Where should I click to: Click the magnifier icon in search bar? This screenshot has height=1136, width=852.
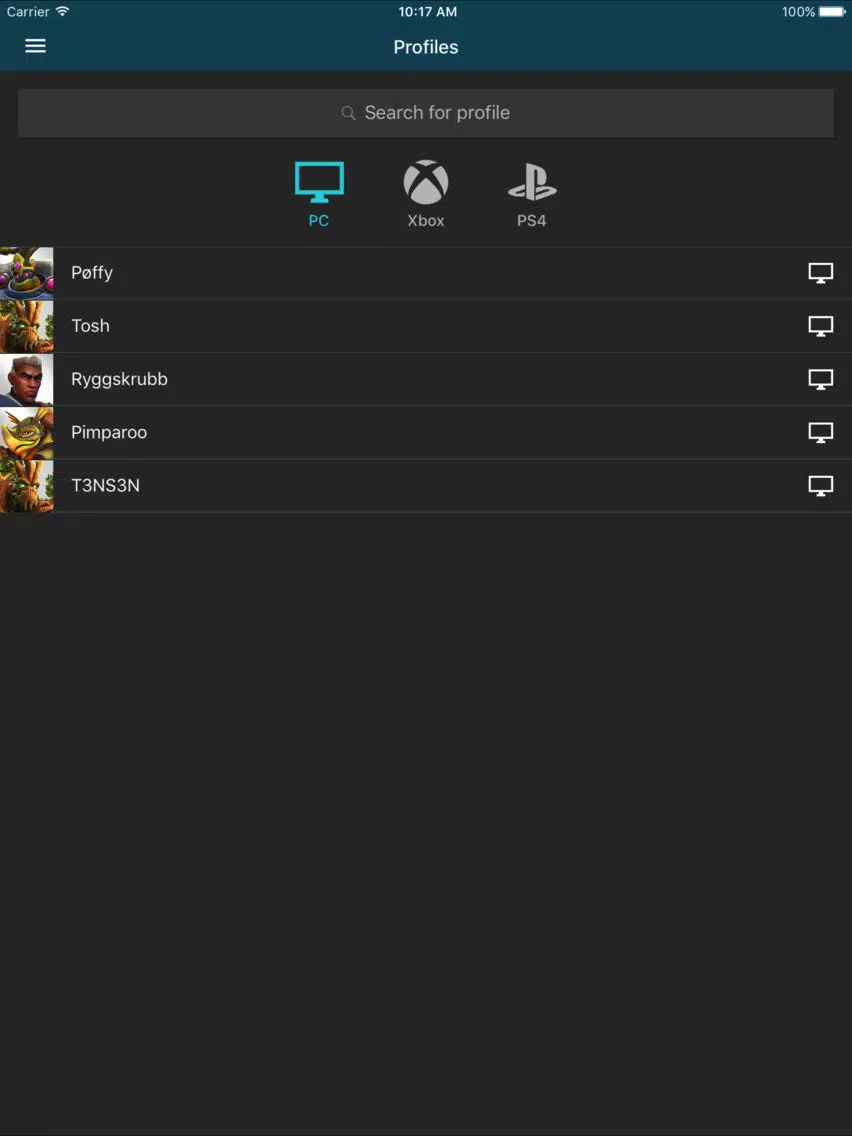coord(348,113)
